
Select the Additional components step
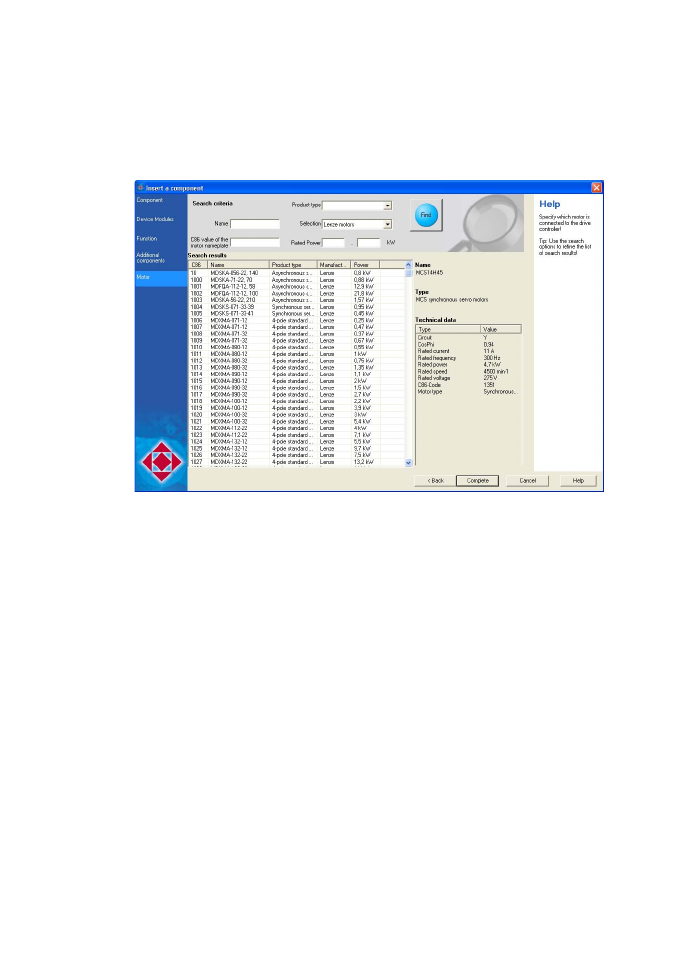click(150, 258)
